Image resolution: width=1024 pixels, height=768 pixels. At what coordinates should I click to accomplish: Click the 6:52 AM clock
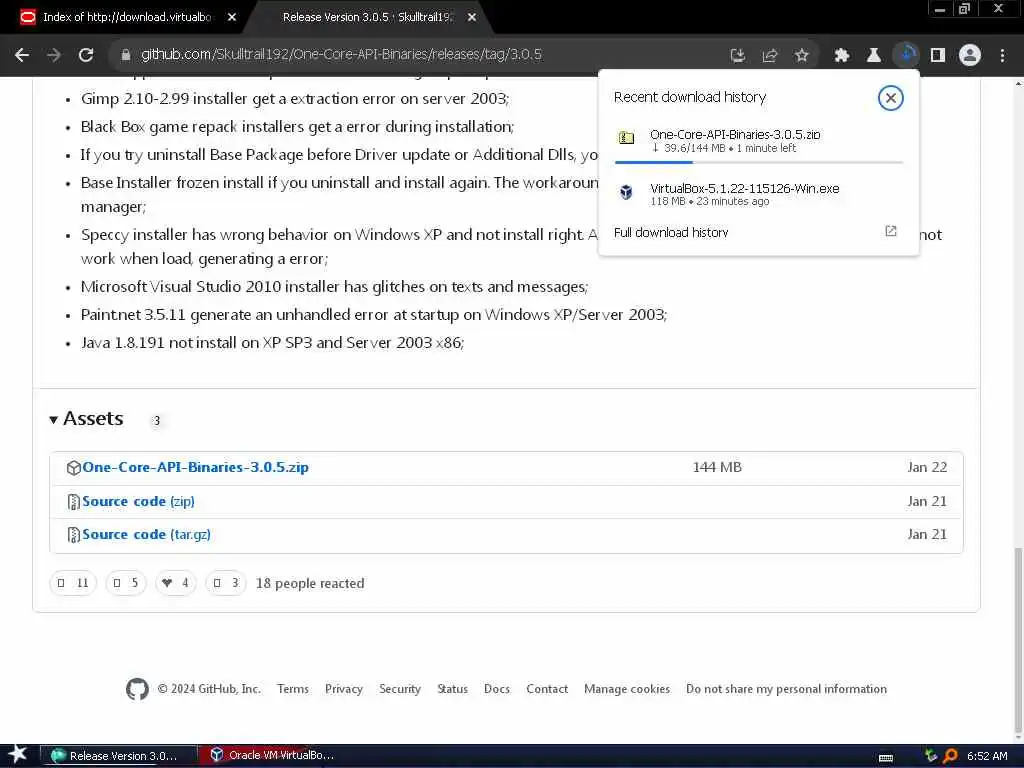click(x=987, y=756)
